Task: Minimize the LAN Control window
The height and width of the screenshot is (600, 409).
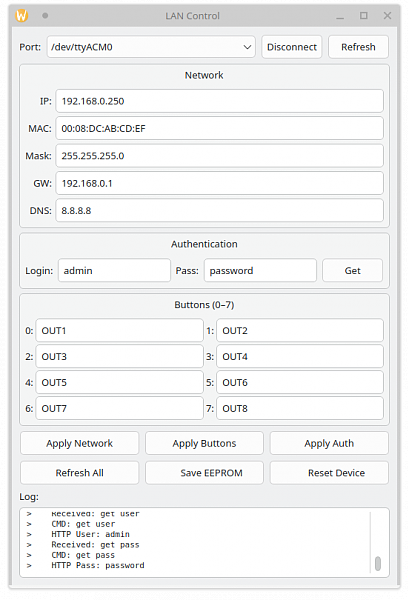Action: click(340, 16)
